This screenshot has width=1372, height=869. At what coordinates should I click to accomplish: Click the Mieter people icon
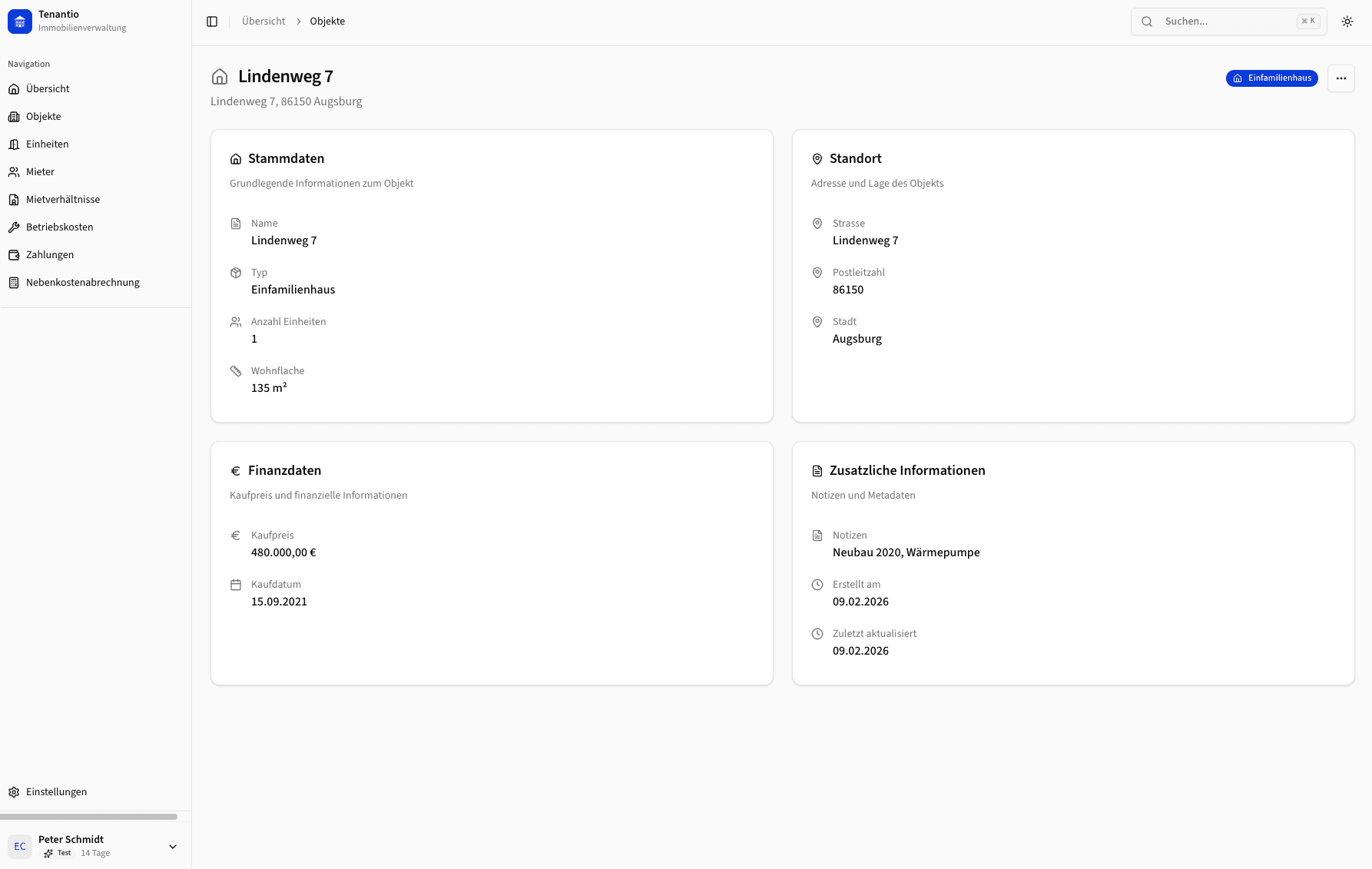[x=14, y=172]
